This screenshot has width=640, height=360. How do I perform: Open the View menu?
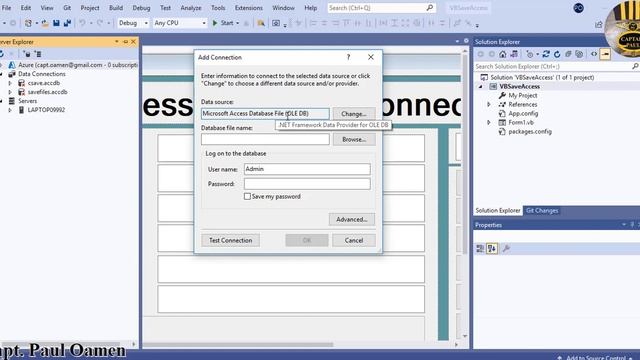[x=47, y=8]
